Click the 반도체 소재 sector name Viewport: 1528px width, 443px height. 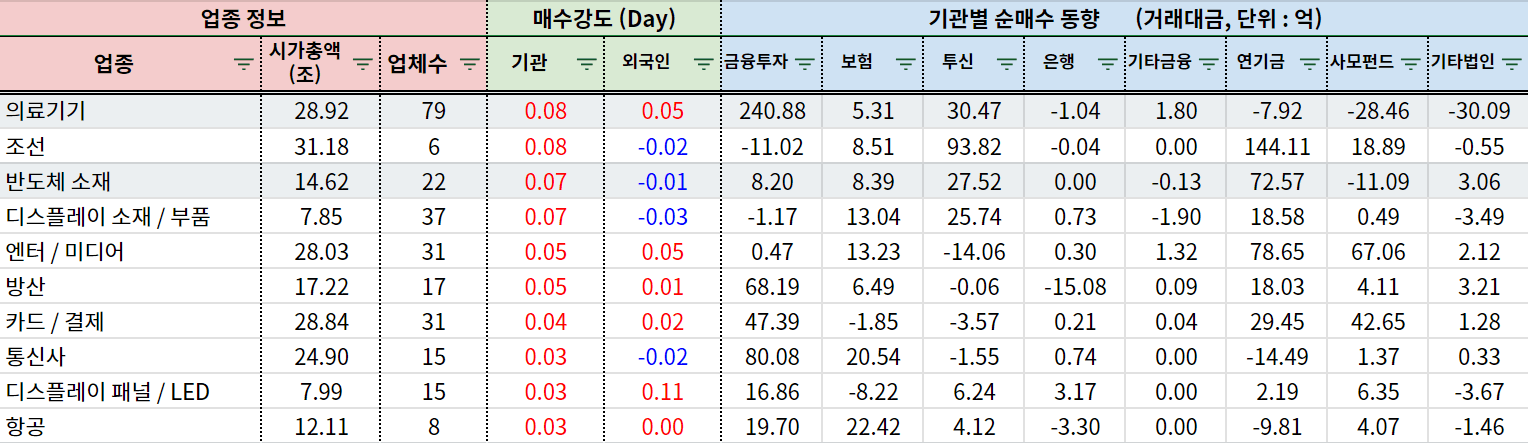point(58,182)
